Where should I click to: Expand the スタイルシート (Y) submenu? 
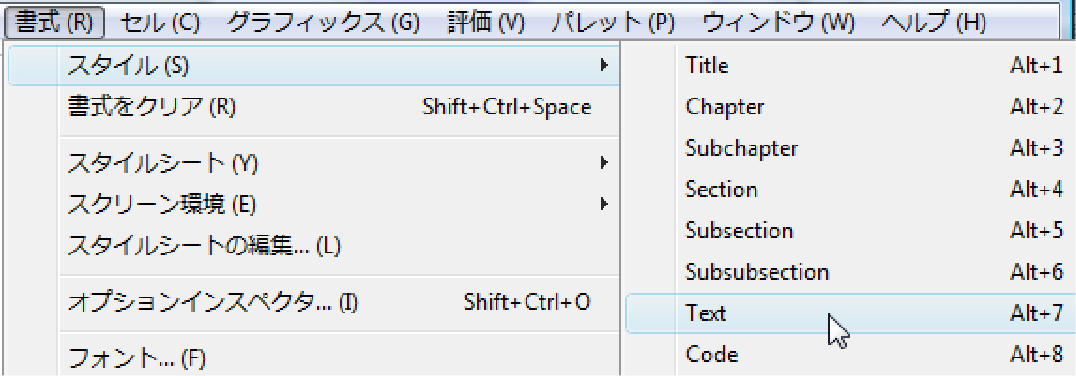click(314, 163)
